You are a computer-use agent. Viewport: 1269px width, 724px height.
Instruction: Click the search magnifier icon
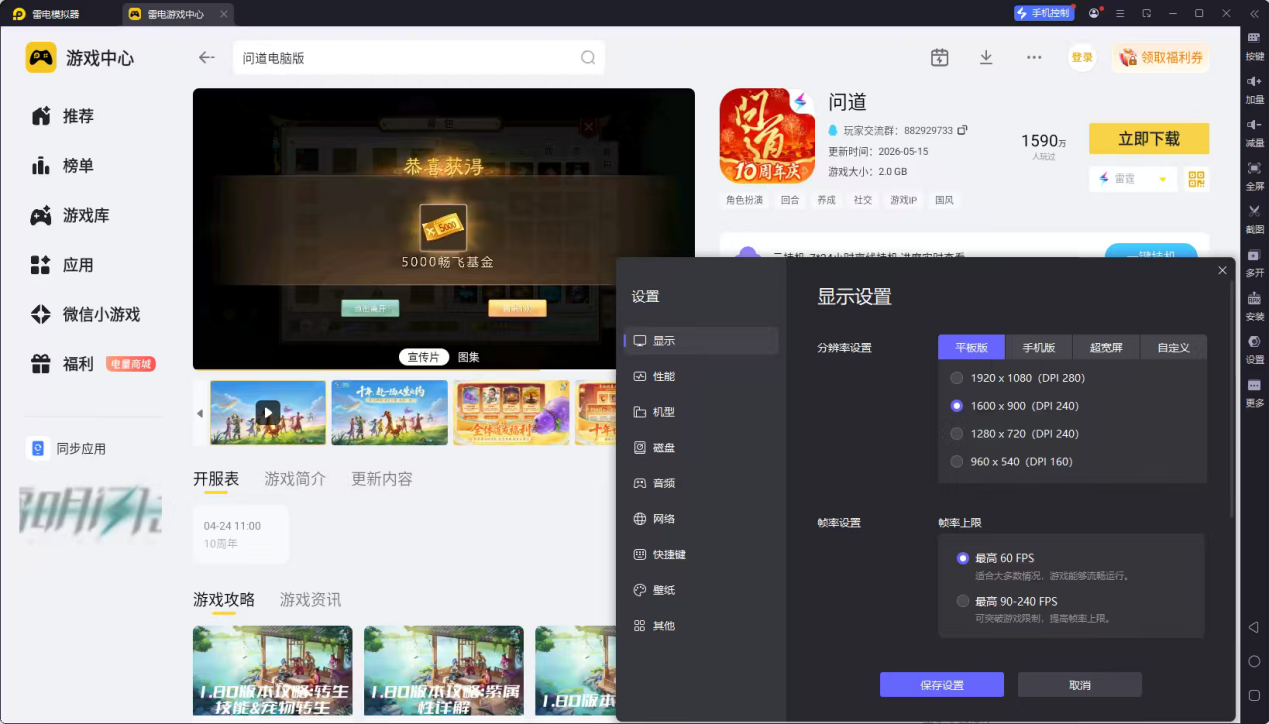coord(588,58)
